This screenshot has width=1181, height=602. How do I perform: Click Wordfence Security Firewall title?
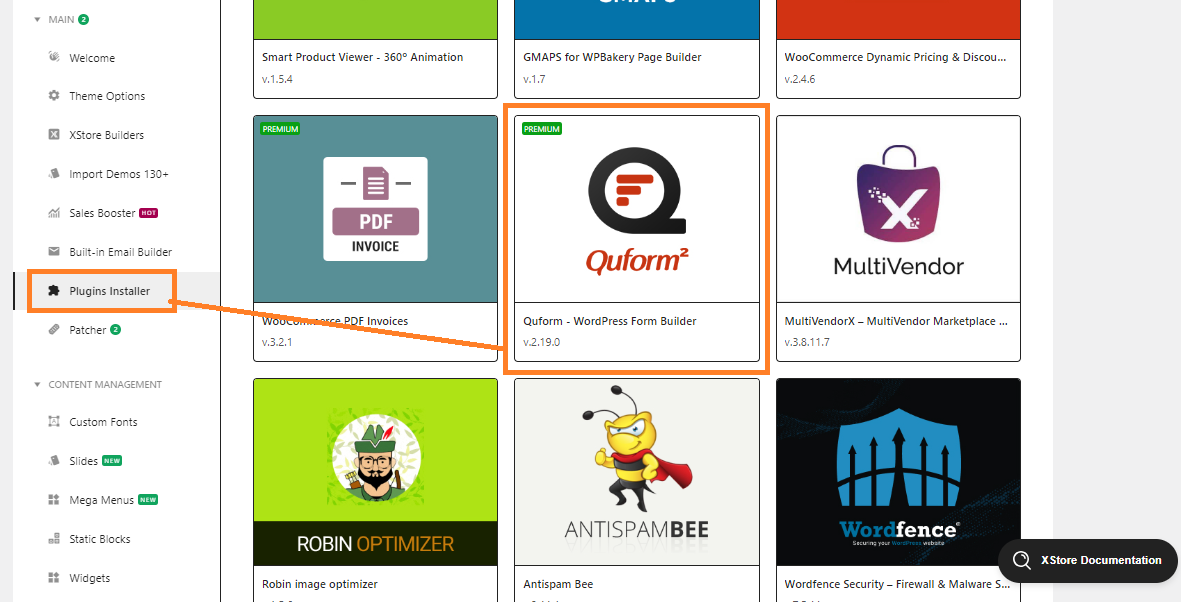tap(898, 584)
